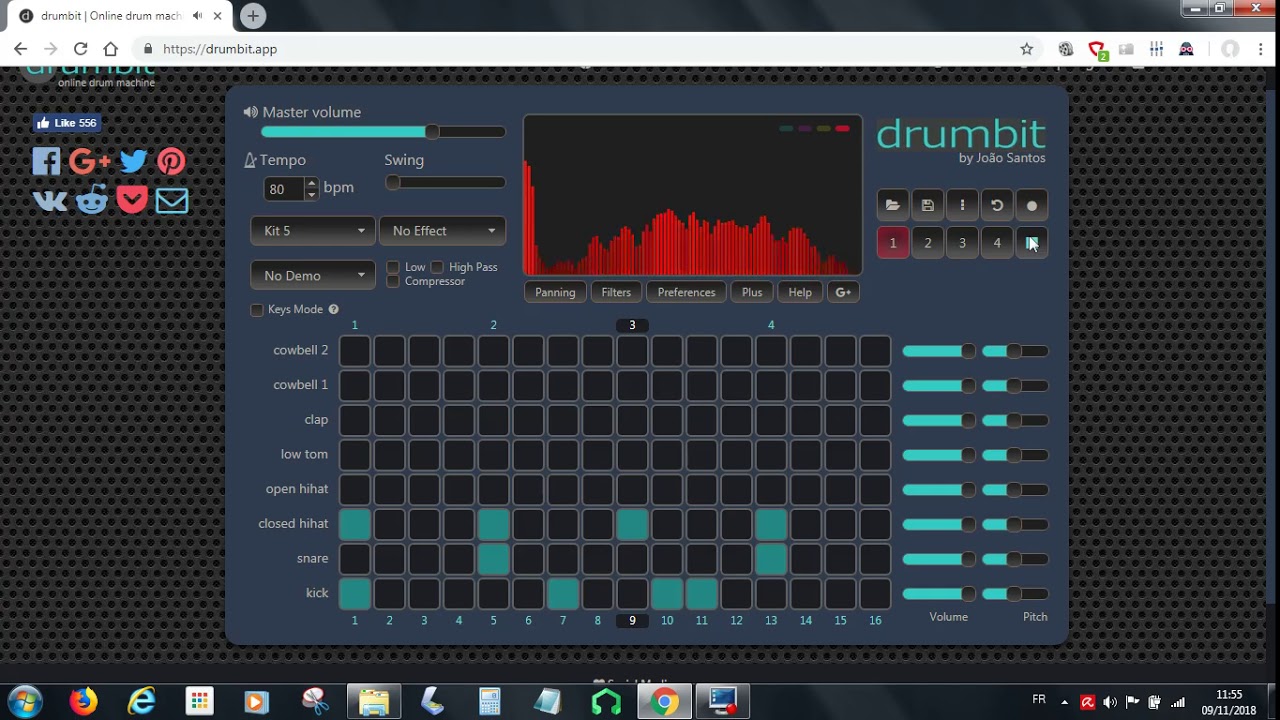Screen dimensions: 1280x720
Task: Open a new browser tab
Action: [x=253, y=16]
